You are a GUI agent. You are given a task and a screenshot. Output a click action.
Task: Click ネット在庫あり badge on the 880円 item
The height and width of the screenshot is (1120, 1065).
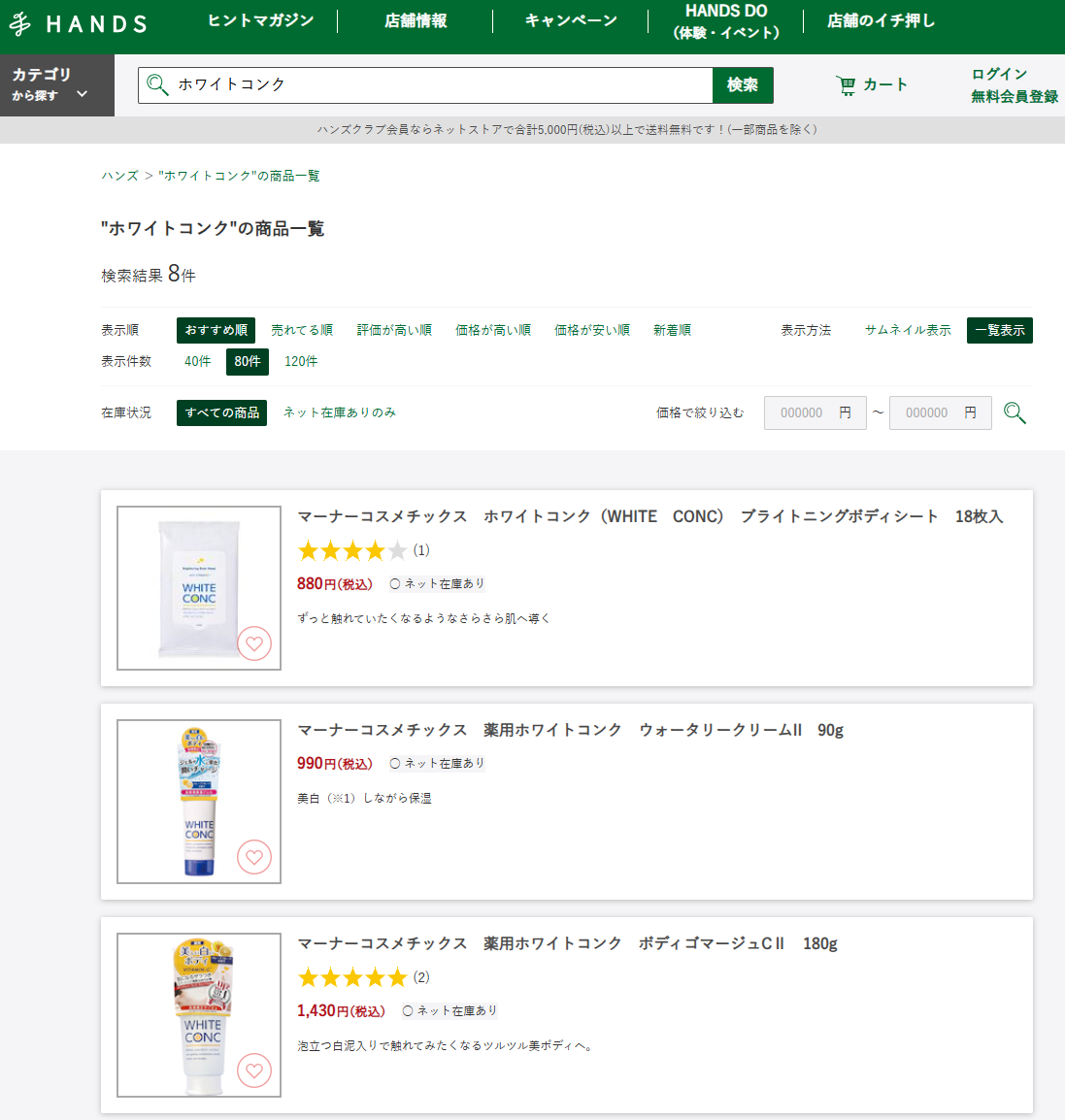tap(437, 583)
